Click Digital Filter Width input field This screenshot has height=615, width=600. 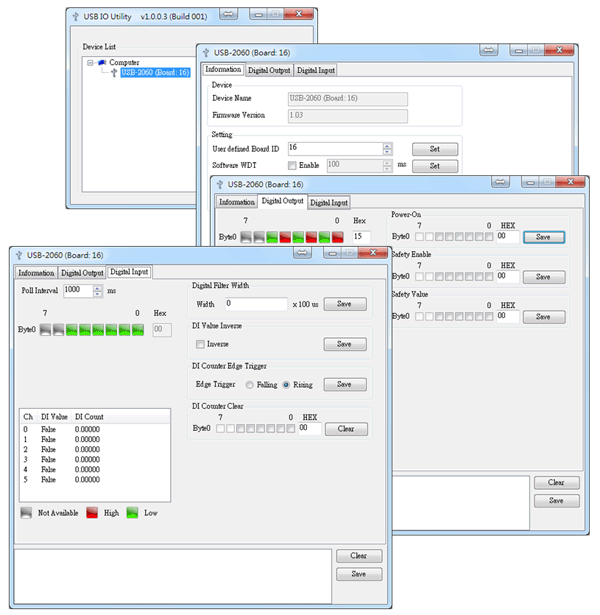[x=256, y=304]
